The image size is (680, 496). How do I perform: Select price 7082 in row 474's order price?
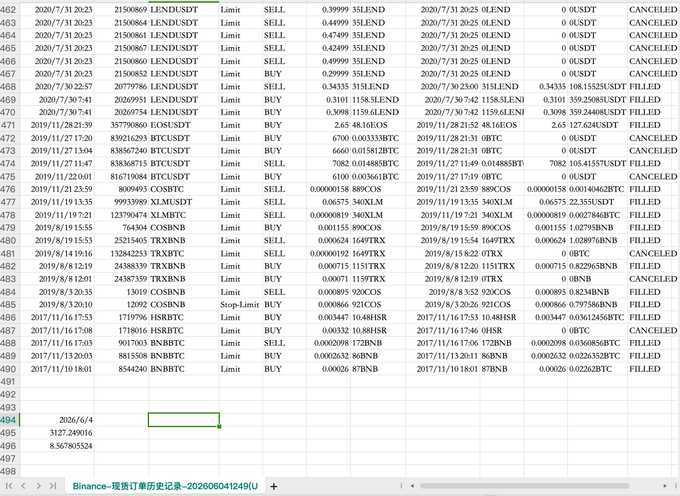(328, 164)
